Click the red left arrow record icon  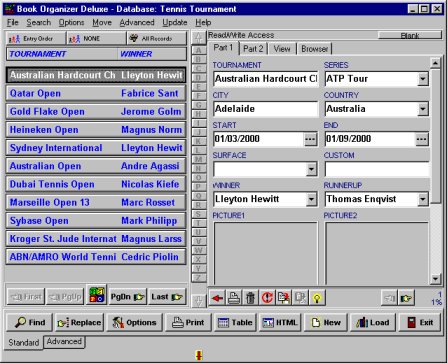tap(217, 298)
